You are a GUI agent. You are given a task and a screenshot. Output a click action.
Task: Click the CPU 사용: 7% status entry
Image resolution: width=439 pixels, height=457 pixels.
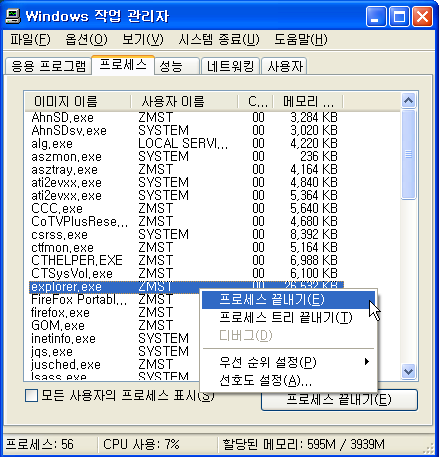click(x=141, y=444)
